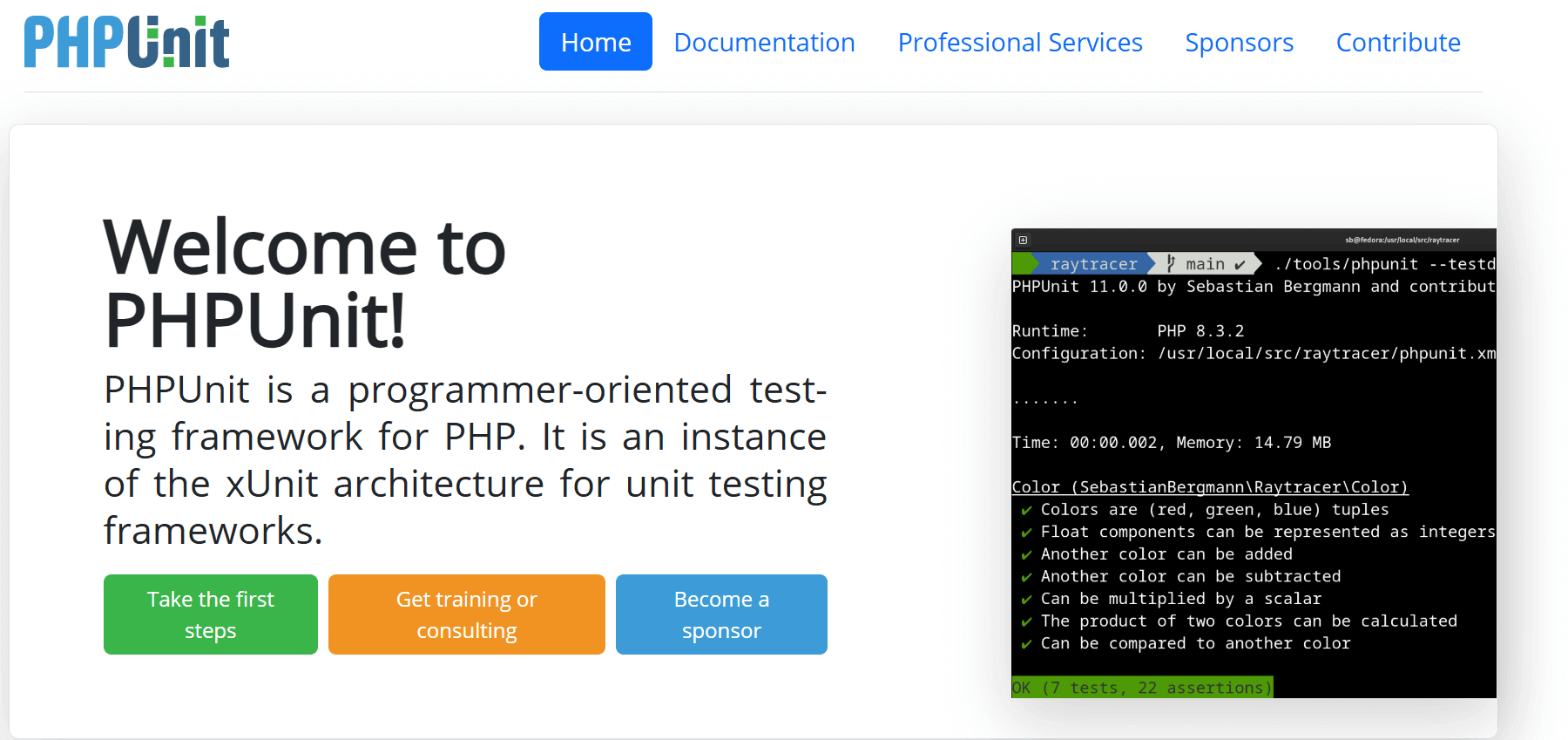The width and height of the screenshot is (1568, 740).
Task: Open the Contribute page
Action: coord(1398,42)
